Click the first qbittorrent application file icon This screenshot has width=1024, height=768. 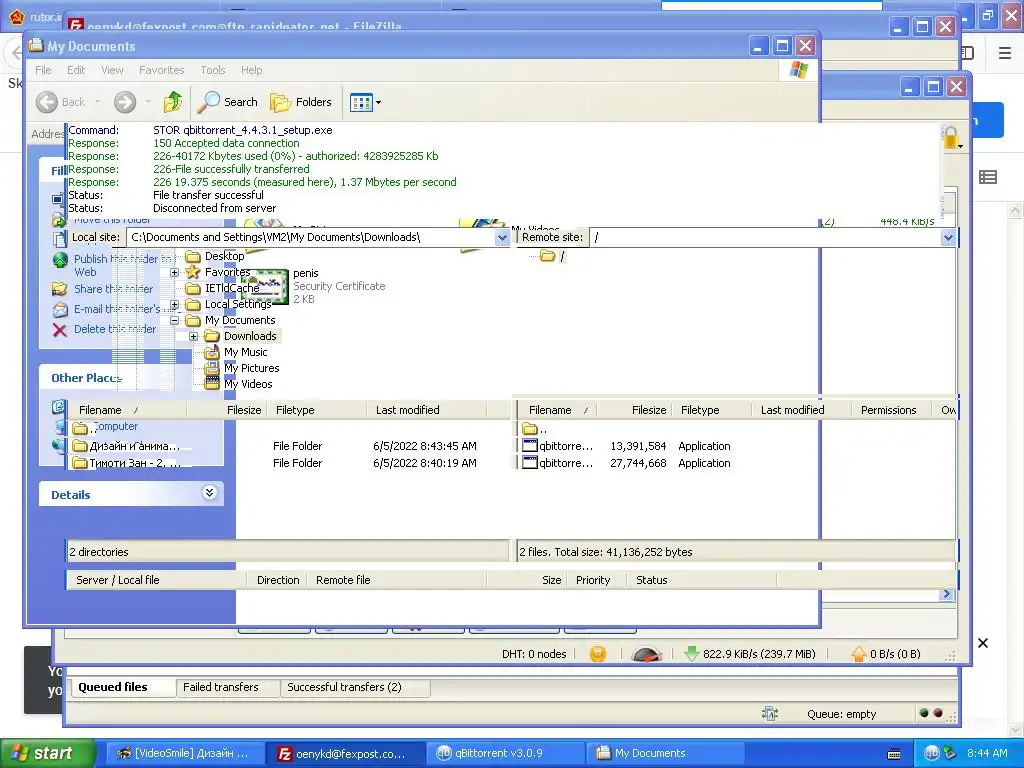tap(530, 446)
